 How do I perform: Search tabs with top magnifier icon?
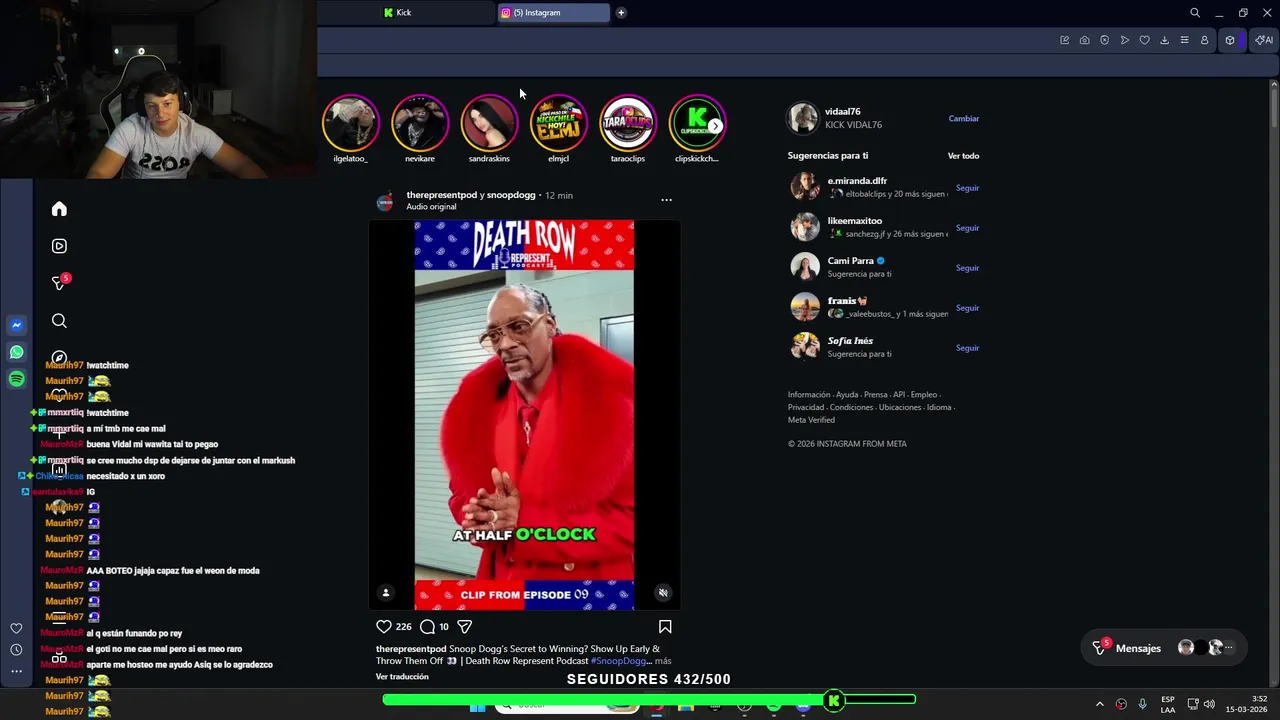[x=1194, y=13]
